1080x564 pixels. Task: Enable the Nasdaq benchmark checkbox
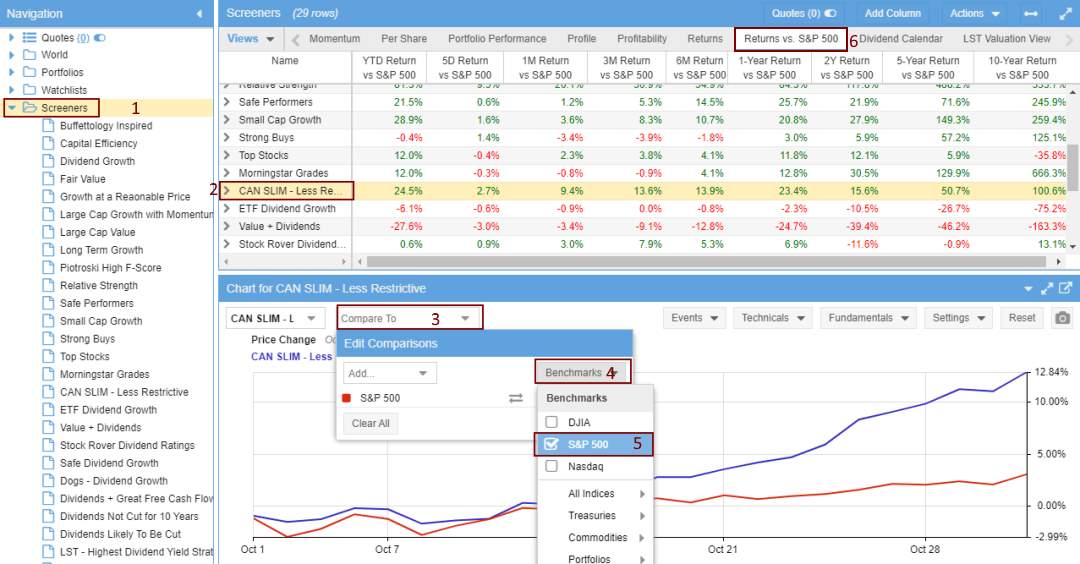coord(551,466)
